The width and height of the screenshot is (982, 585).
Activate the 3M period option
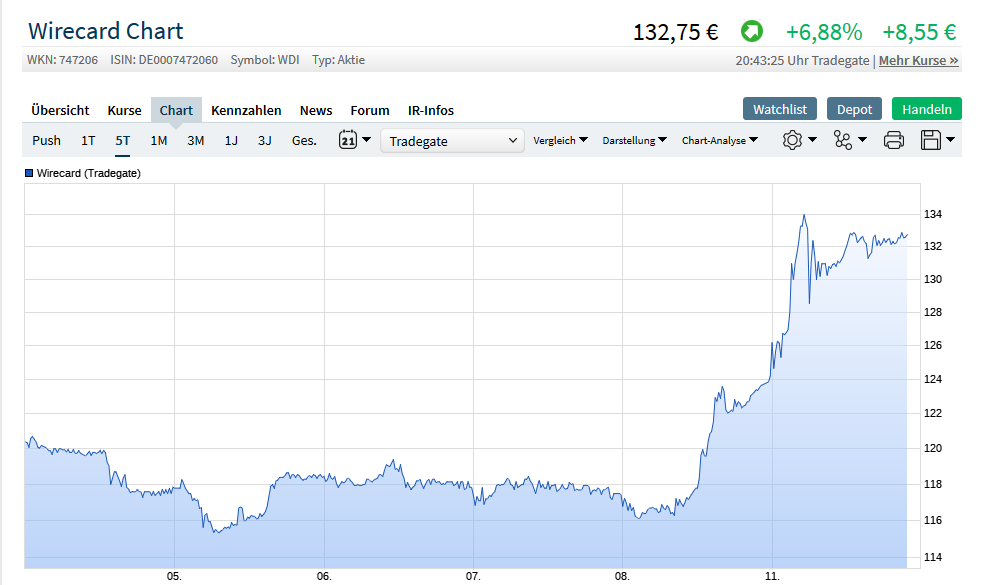[195, 141]
